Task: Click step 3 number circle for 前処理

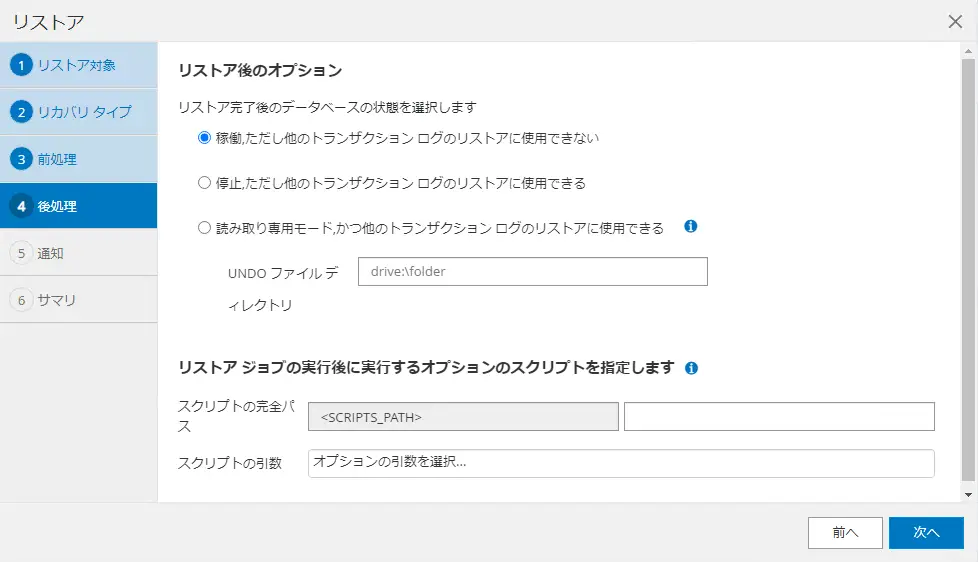Action: [x=21, y=159]
